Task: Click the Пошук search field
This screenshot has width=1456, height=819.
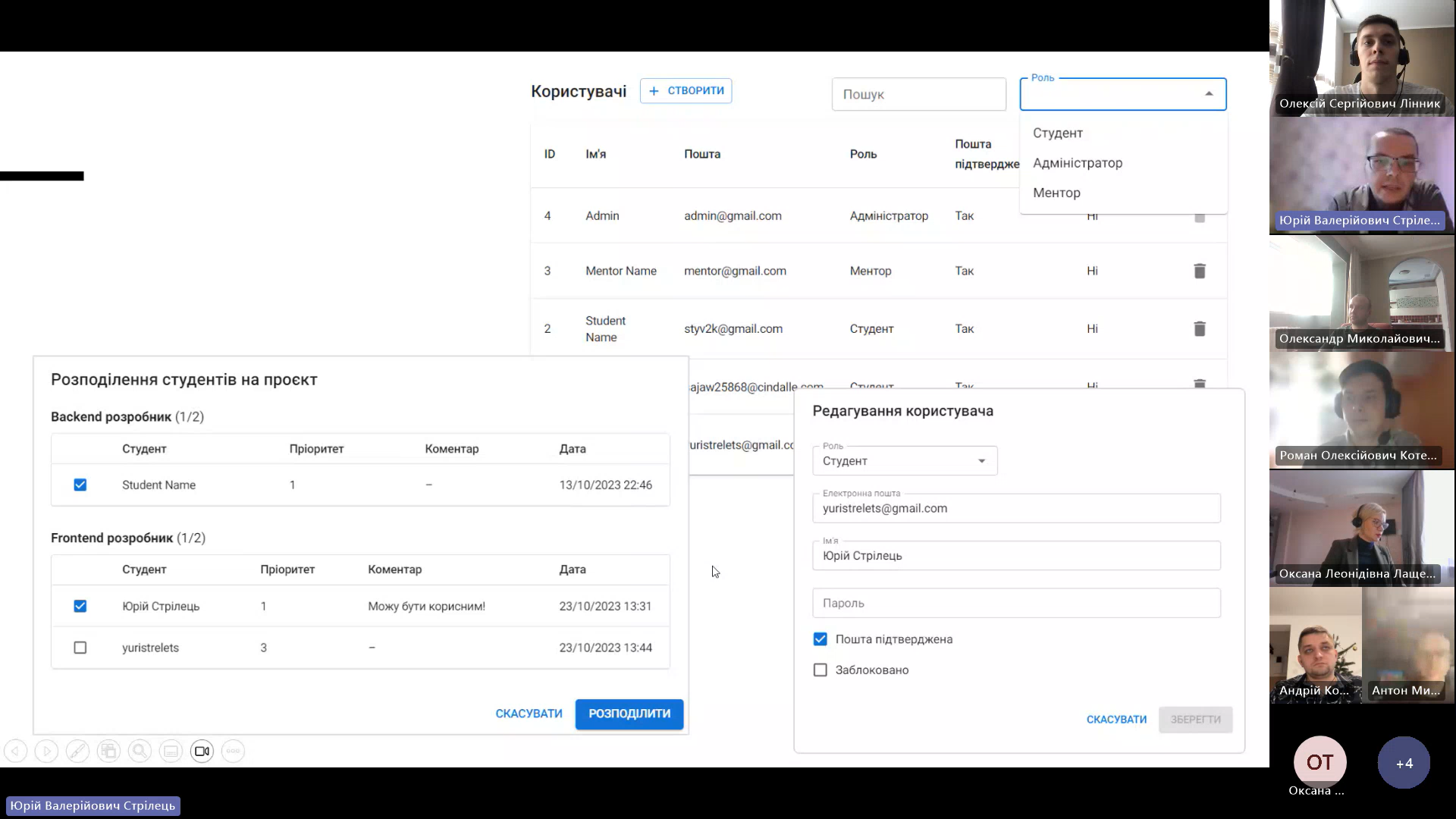Action: [918, 95]
